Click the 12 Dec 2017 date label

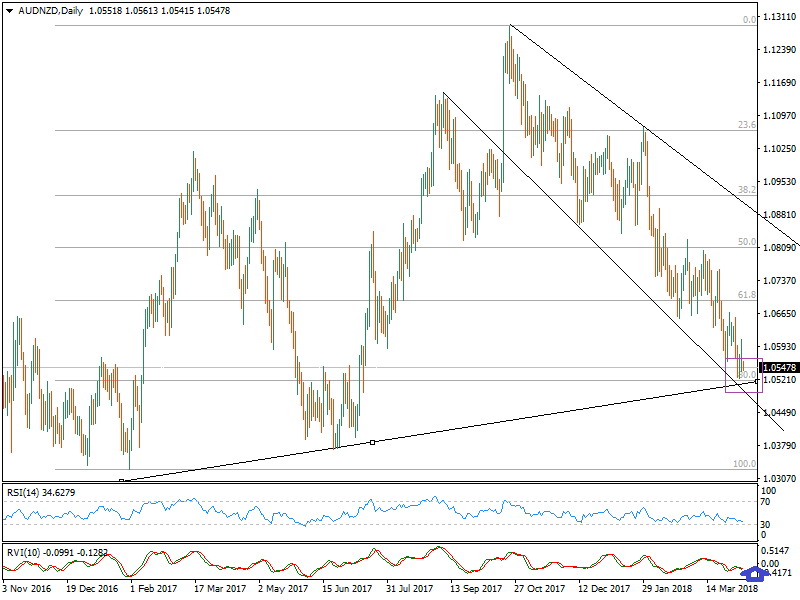tap(604, 589)
